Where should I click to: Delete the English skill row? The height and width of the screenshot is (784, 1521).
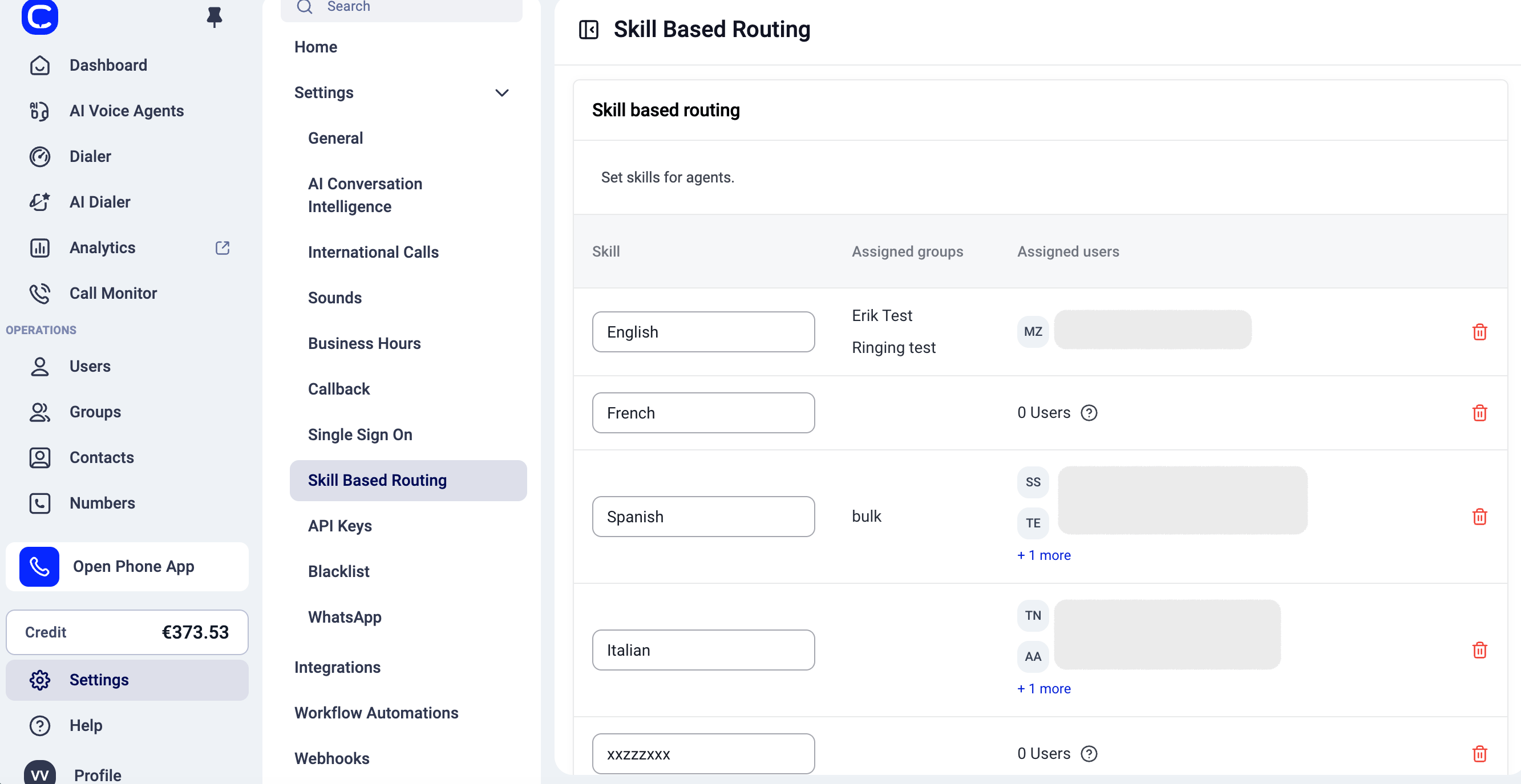click(x=1479, y=332)
